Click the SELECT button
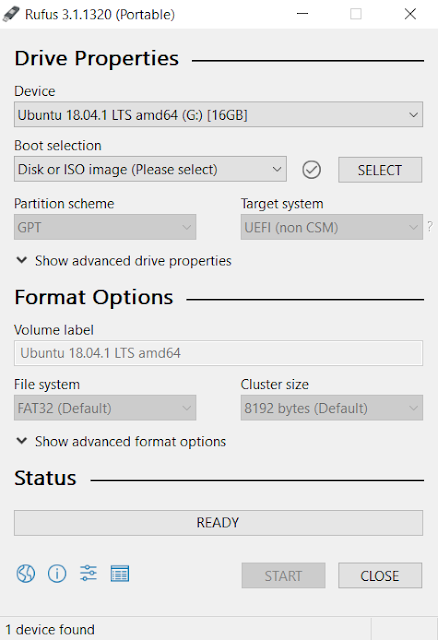Image resolution: width=438 pixels, height=640 pixels. [380, 170]
